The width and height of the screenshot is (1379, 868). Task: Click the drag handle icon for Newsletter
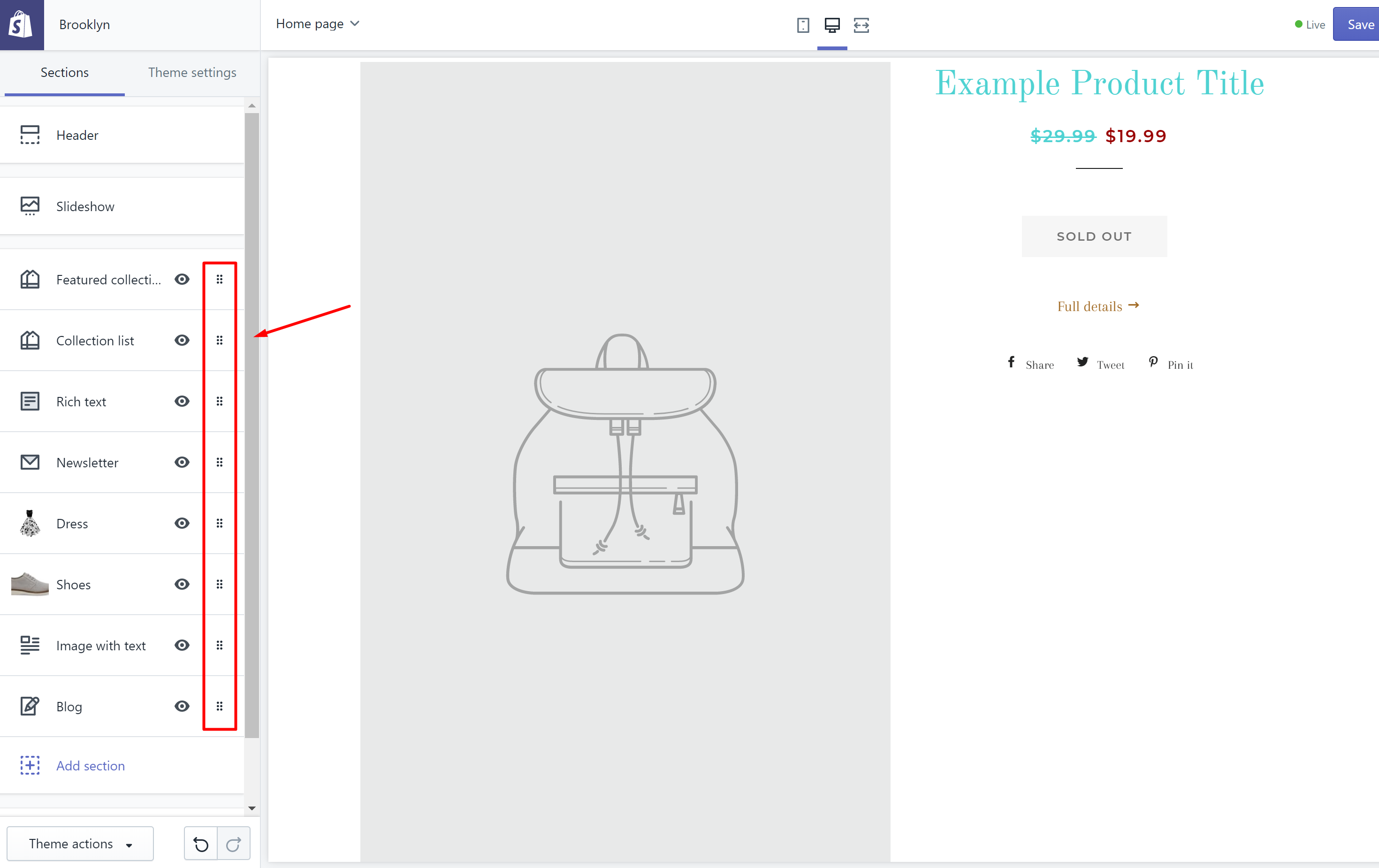point(220,462)
